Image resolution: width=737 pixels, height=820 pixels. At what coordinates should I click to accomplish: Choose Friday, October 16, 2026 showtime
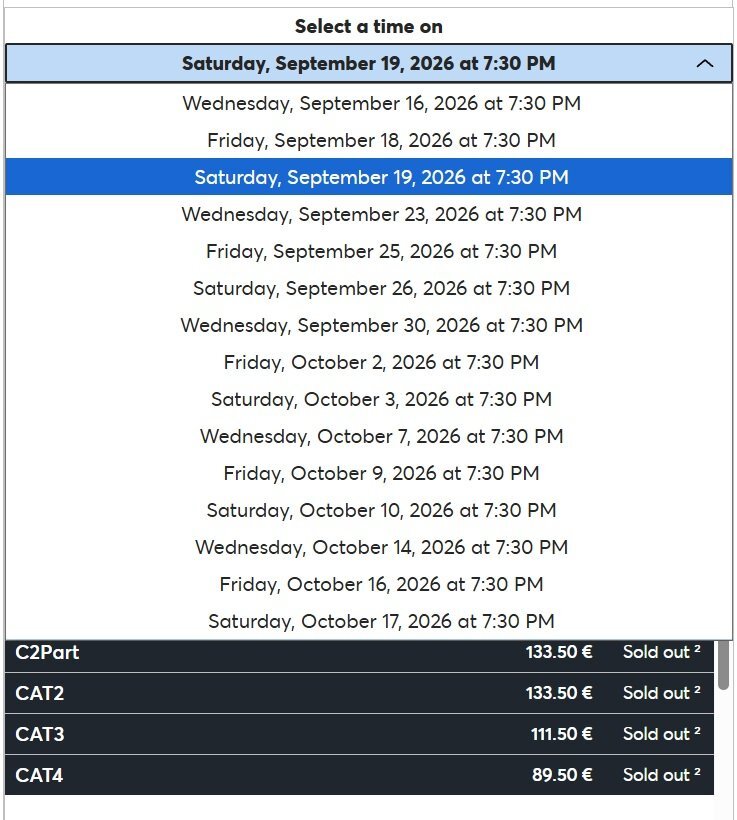pyautogui.click(x=381, y=584)
